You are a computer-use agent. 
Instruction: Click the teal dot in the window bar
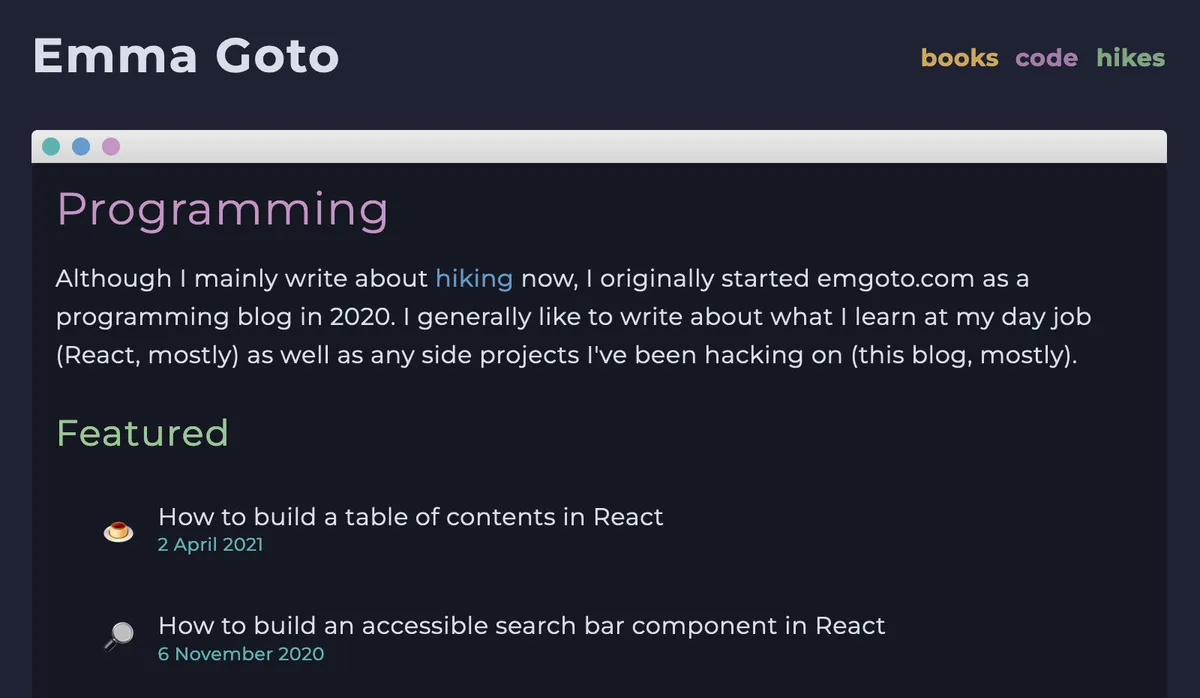pyautogui.click(x=51, y=147)
